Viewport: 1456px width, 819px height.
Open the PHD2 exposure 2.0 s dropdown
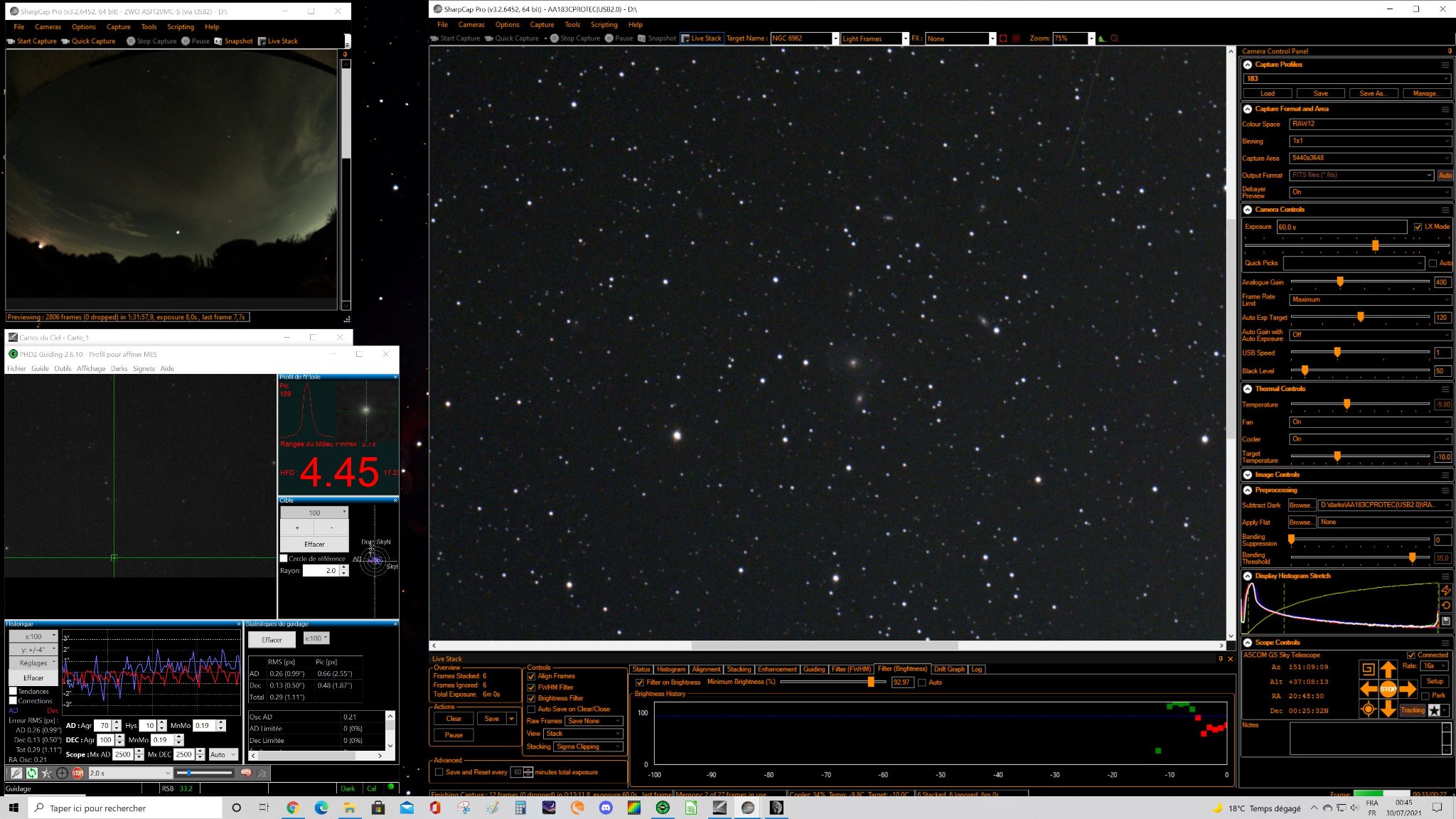pyautogui.click(x=130, y=773)
